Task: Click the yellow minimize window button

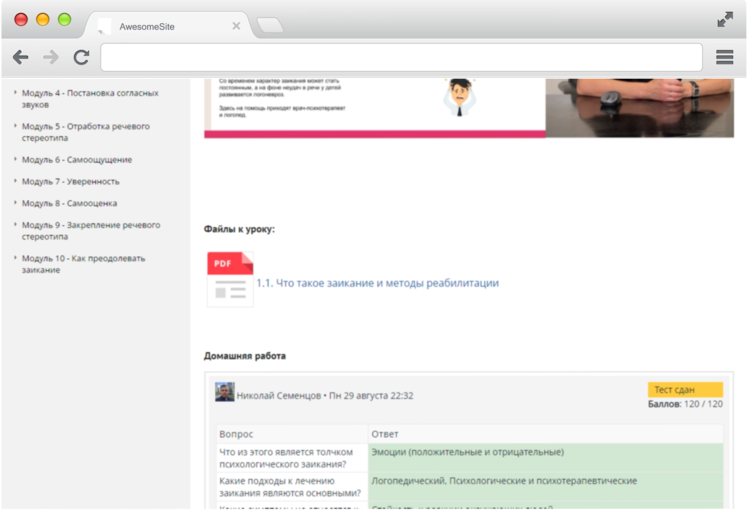Action: tap(43, 20)
